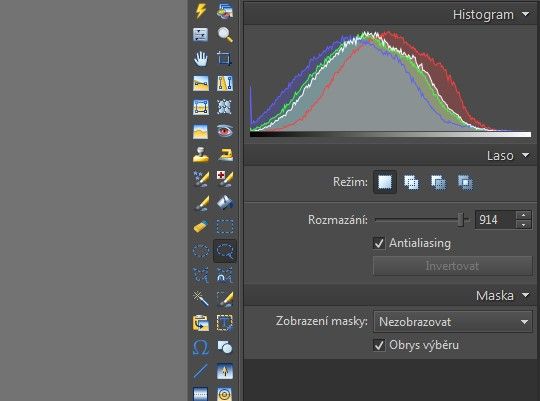
Task: Select the Magic Wand tool
Action: pos(201,299)
